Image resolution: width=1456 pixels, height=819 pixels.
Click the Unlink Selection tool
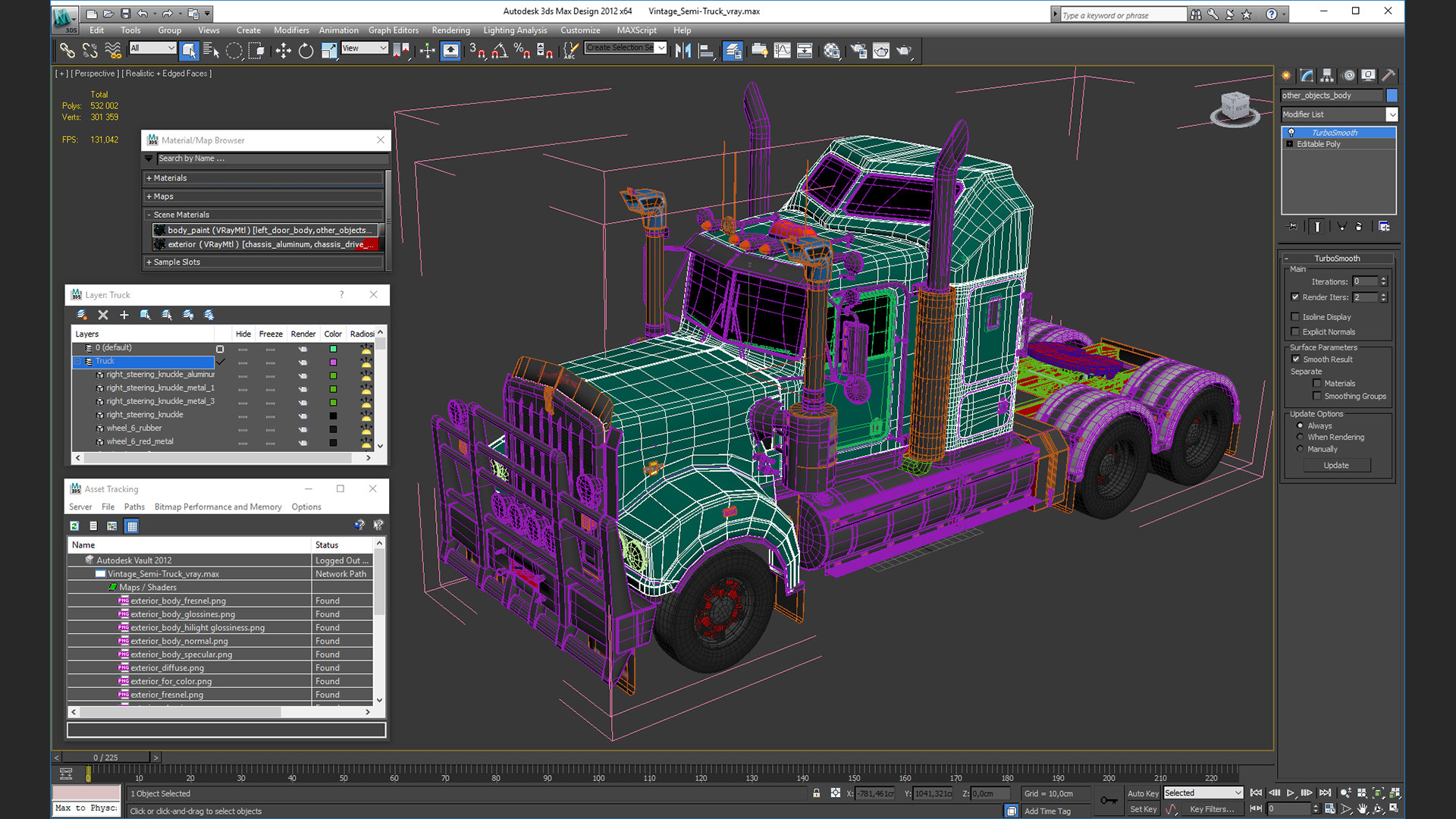pyautogui.click(x=89, y=51)
